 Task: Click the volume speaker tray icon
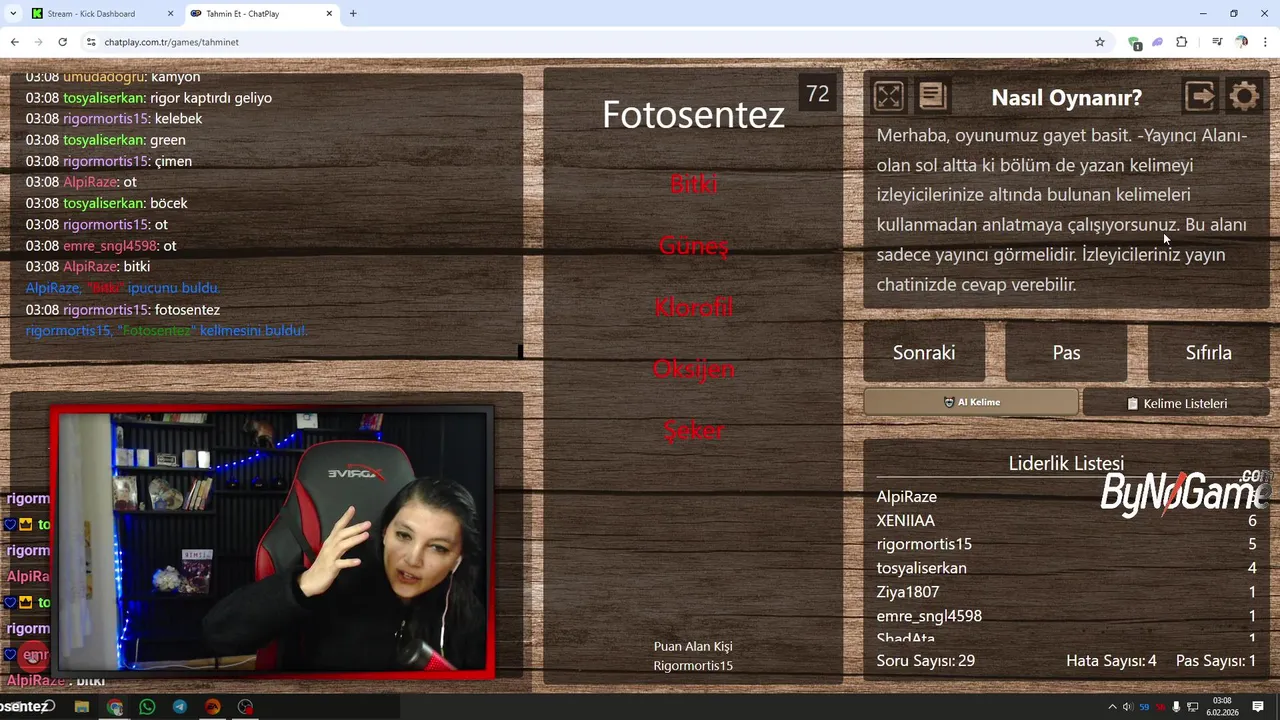(x=1128, y=707)
